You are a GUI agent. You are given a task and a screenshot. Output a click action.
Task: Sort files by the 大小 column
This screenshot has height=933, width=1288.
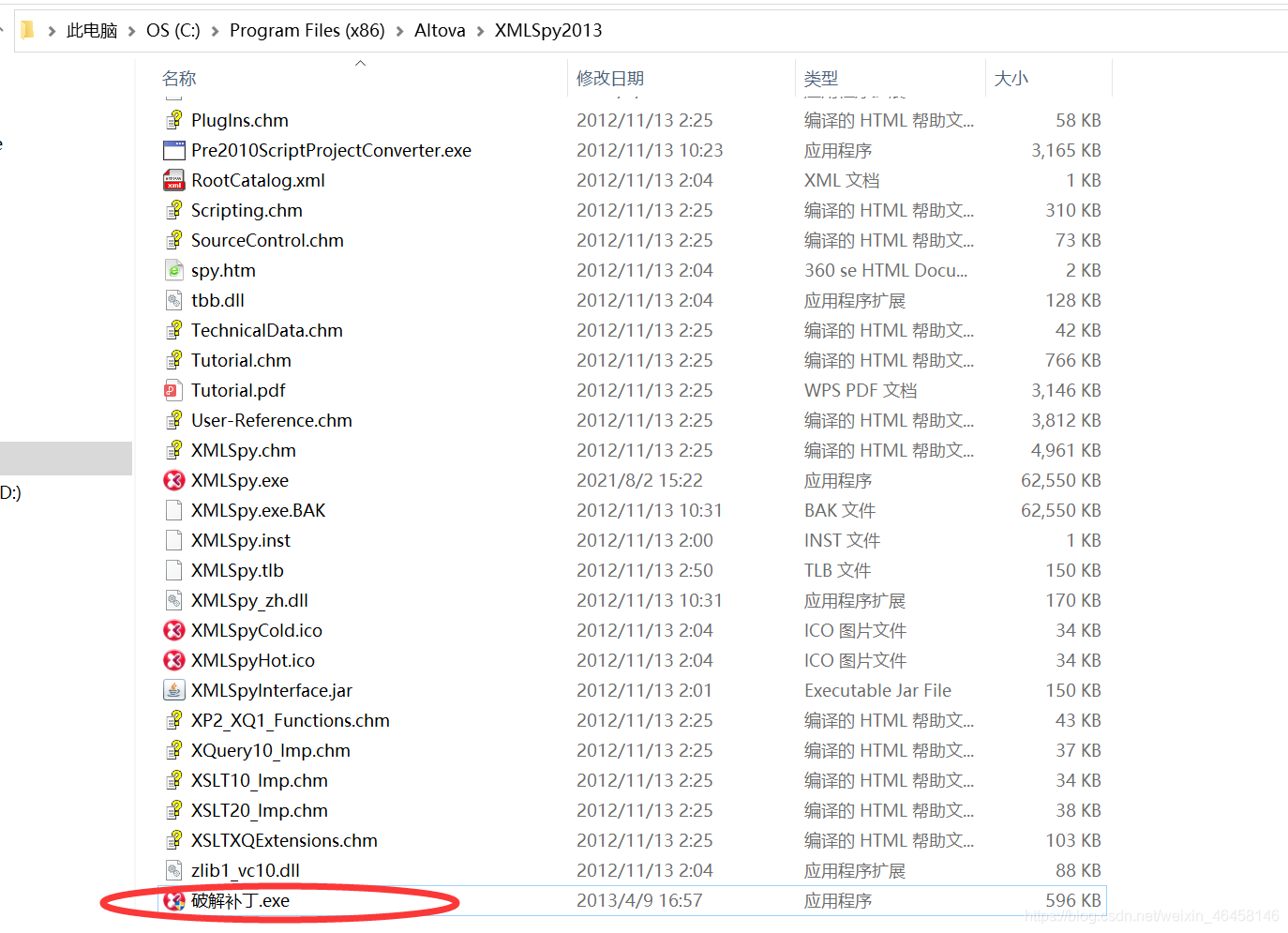(x=1011, y=79)
